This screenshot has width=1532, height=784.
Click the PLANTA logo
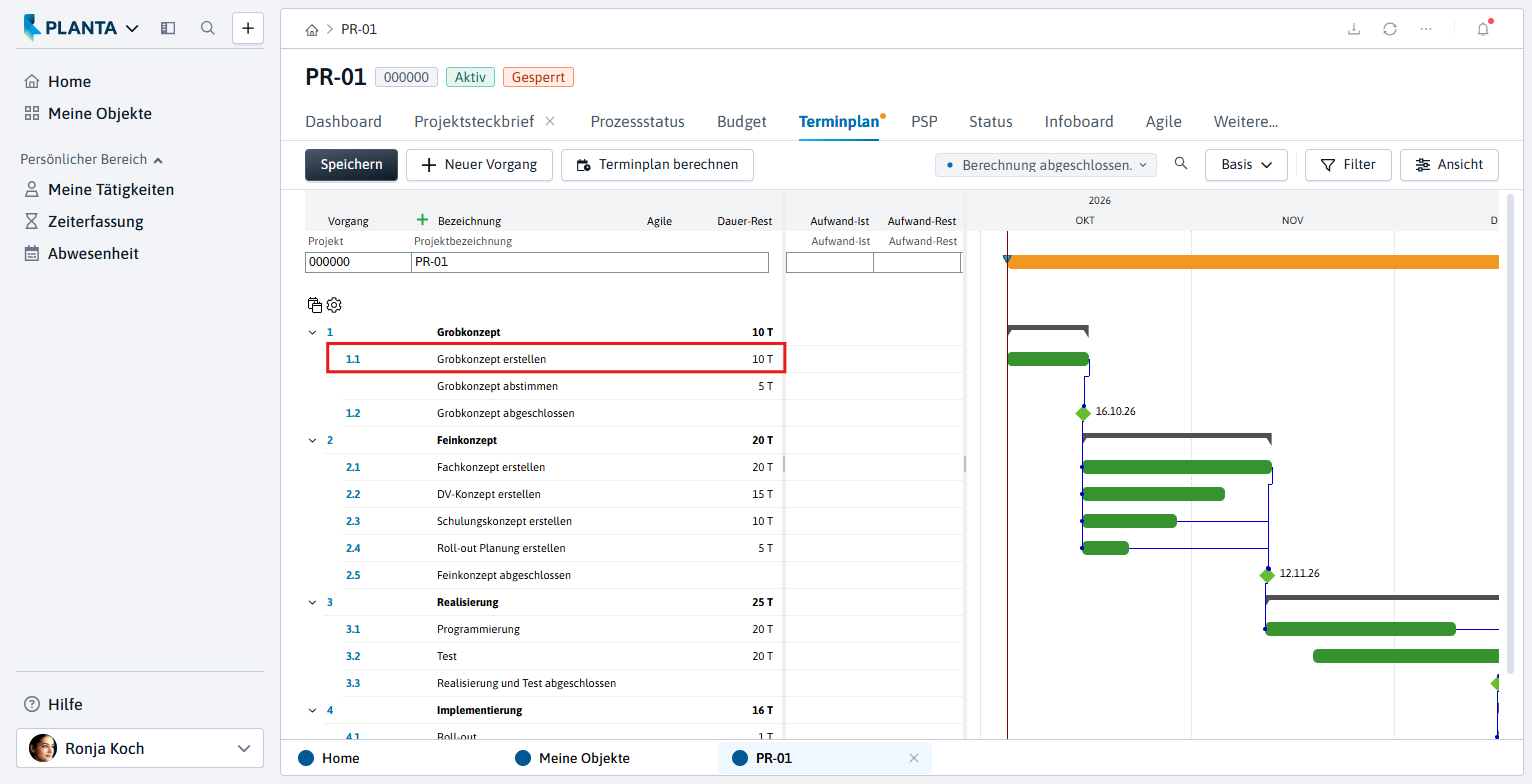[70, 28]
